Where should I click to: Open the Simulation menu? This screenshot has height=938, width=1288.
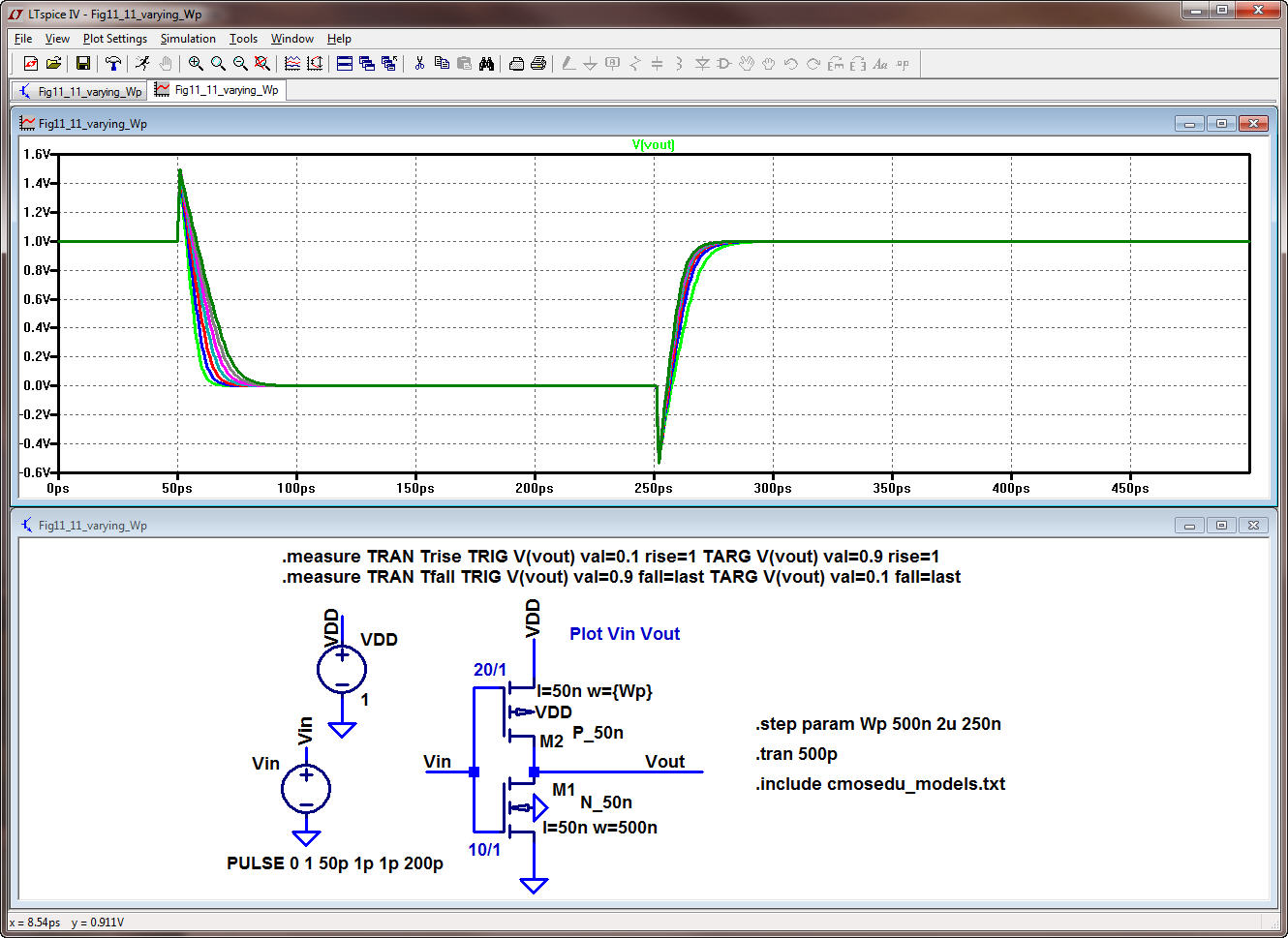(x=188, y=39)
